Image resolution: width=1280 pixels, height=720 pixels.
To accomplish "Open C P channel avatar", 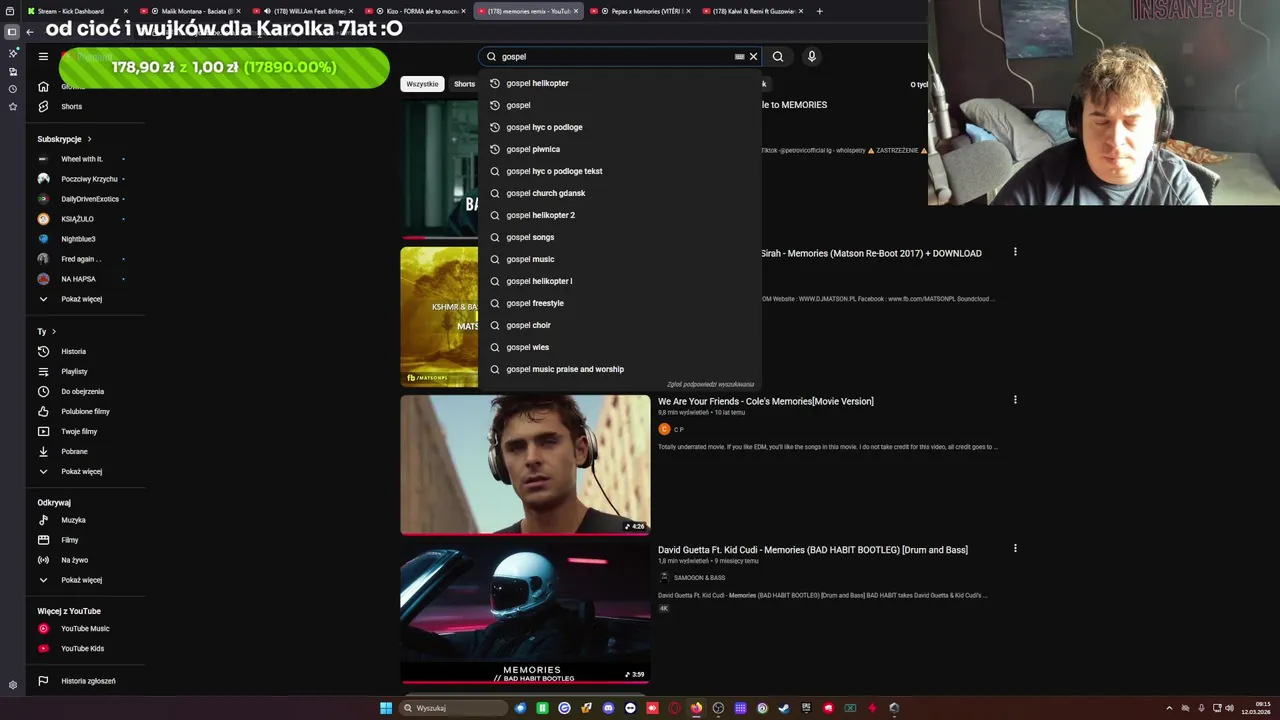I will click(x=664, y=429).
